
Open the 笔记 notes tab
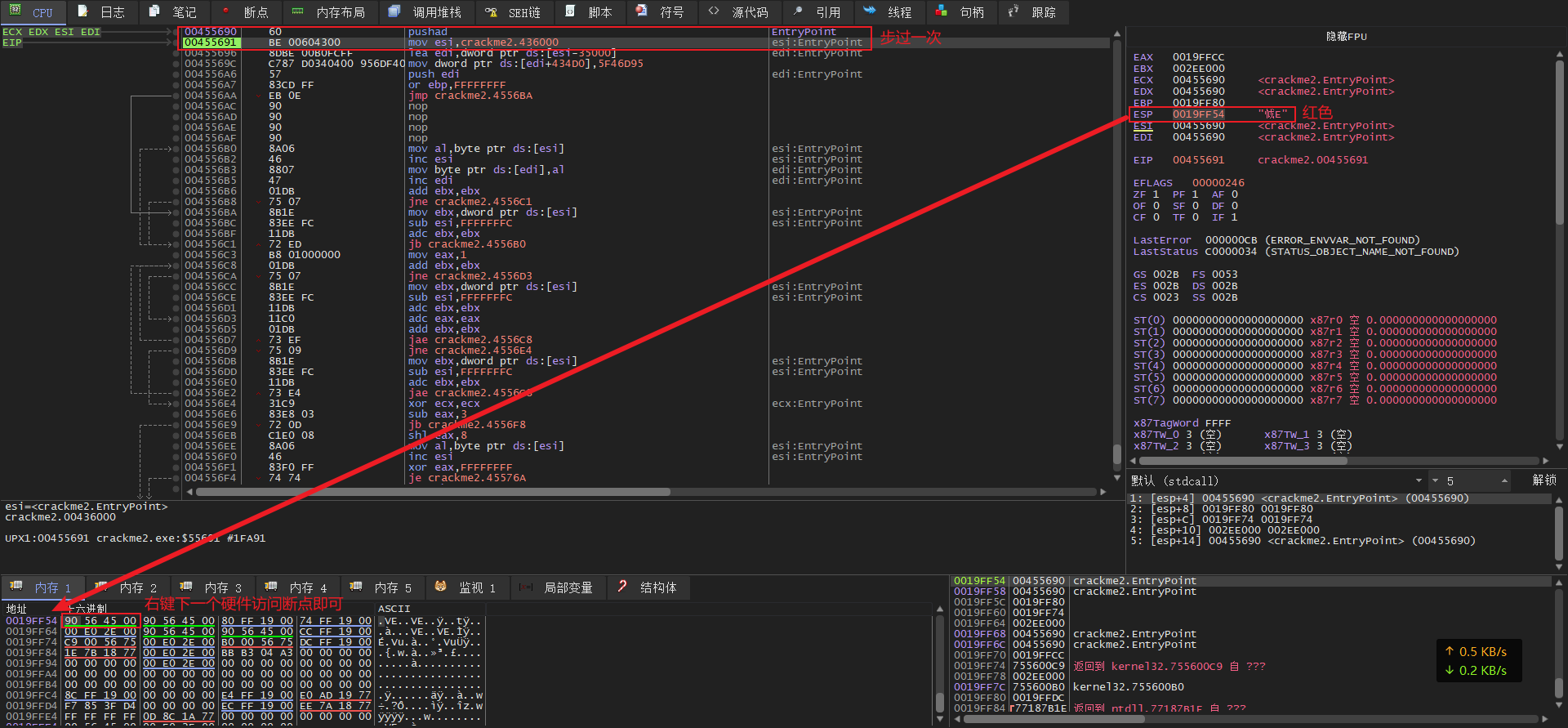pos(174,12)
